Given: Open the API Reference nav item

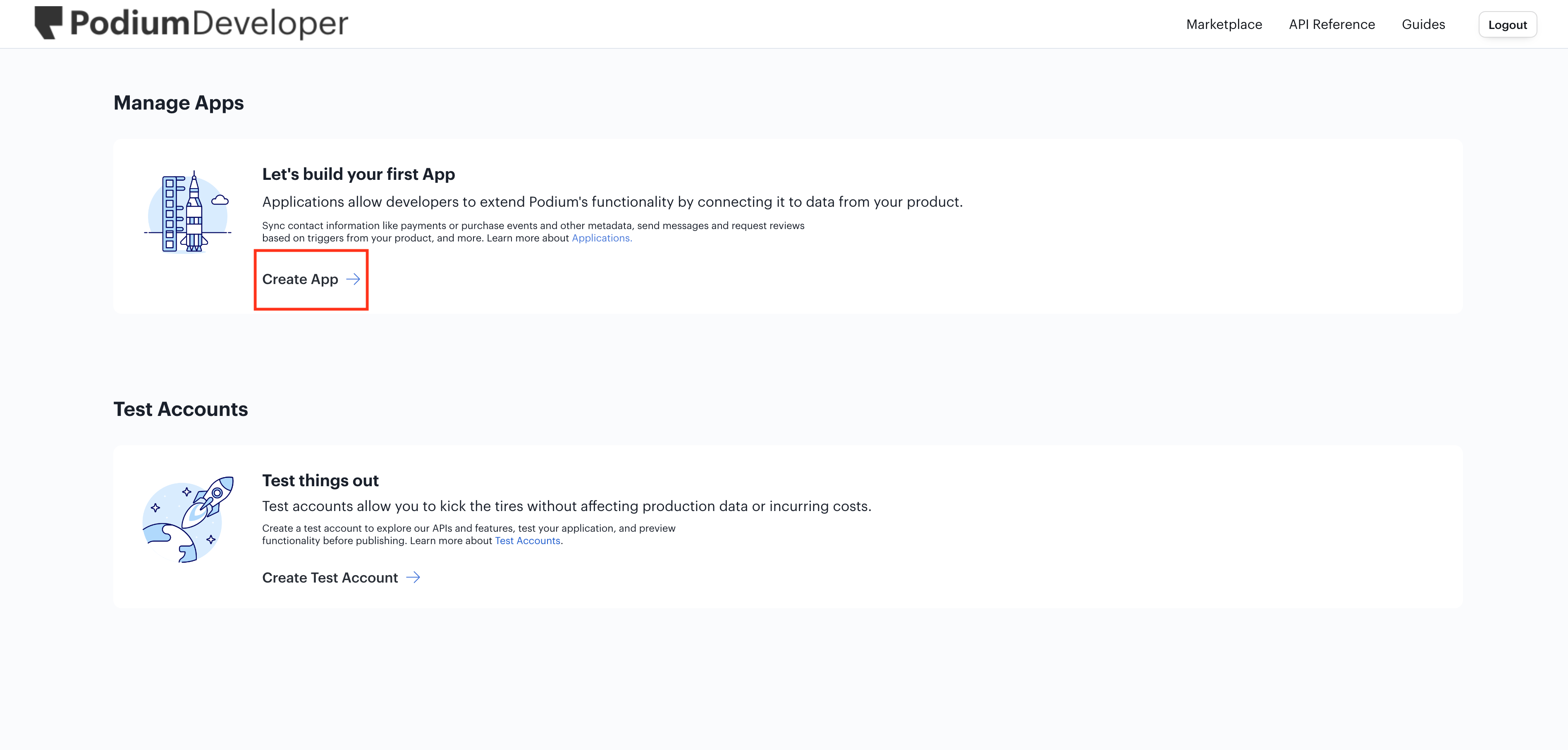Looking at the screenshot, I should [x=1332, y=24].
